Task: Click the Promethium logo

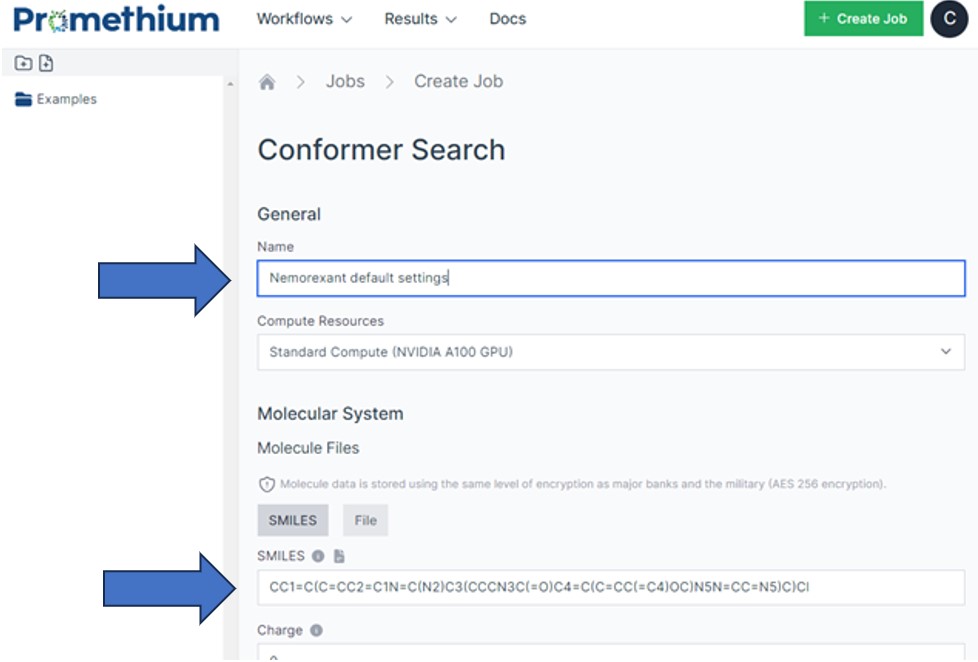Action: click(x=117, y=19)
